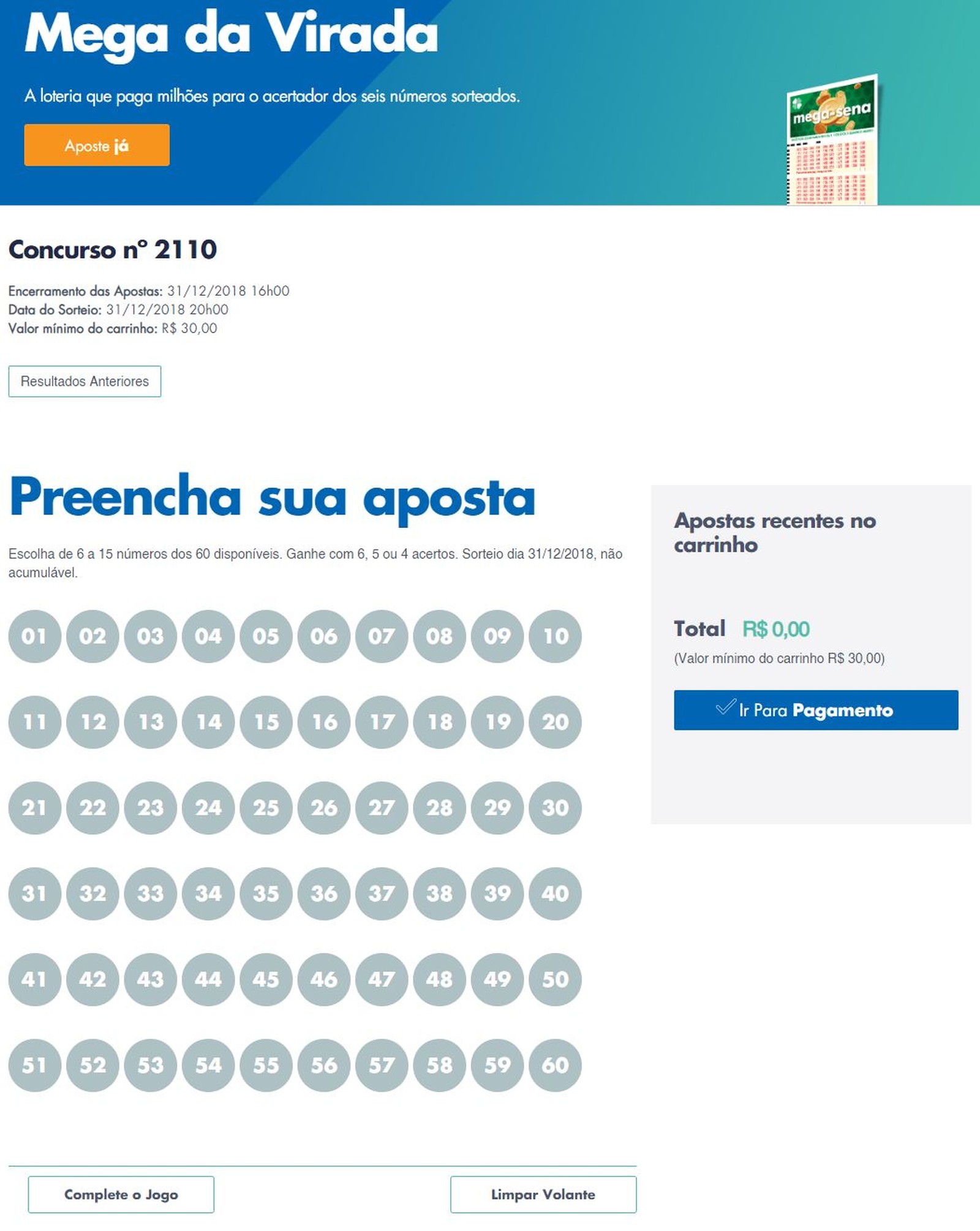This screenshot has width=980, height=1231.
Task: Select number 60 ball
Action: [555, 1065]
